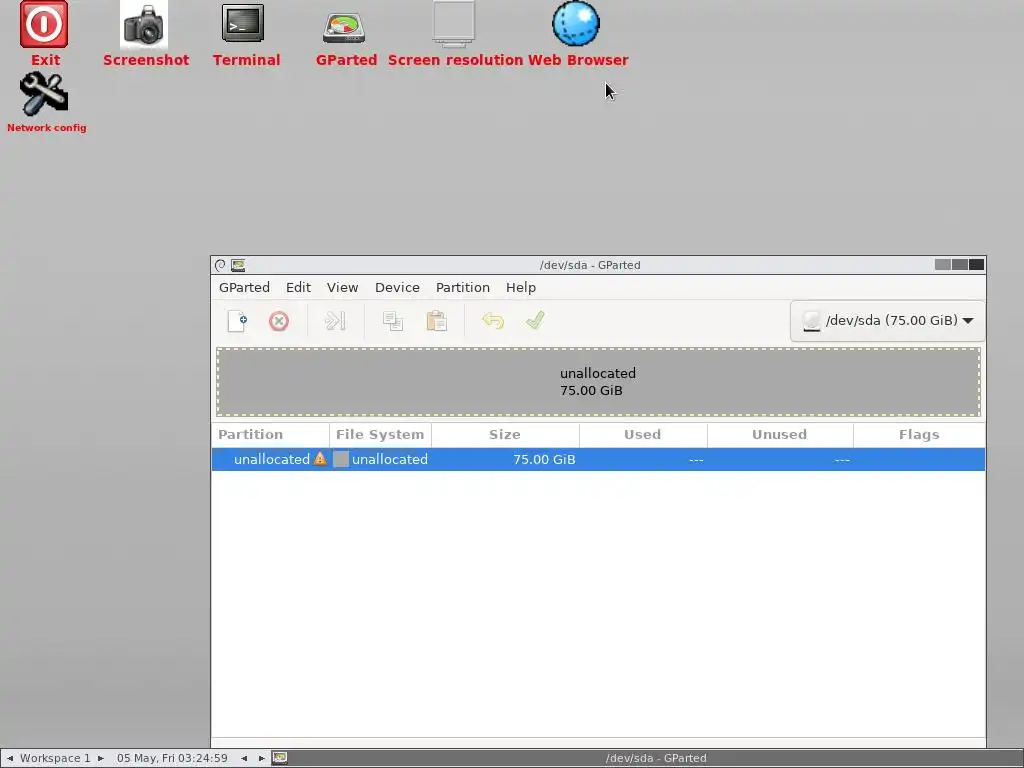Click the Paste partition toolbar icon
Viewport: 1024px width, 768px height.
click(436, 321)
